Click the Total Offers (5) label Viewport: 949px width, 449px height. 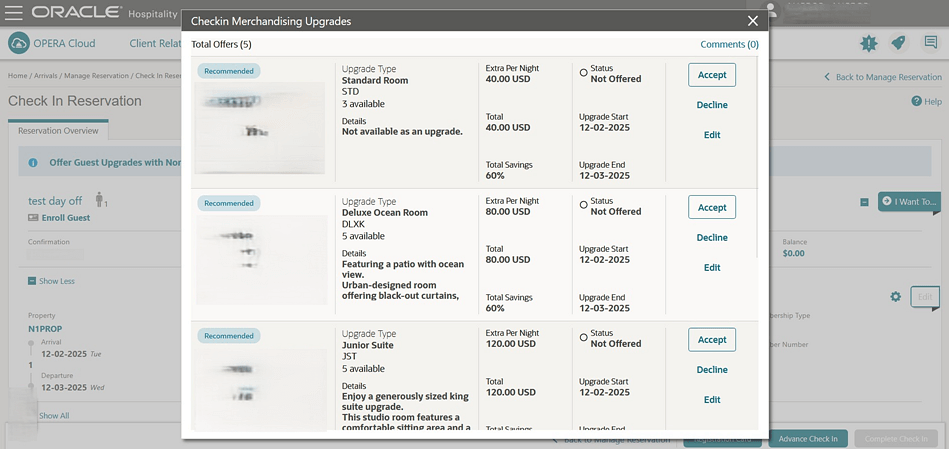(x=221, y=44)
